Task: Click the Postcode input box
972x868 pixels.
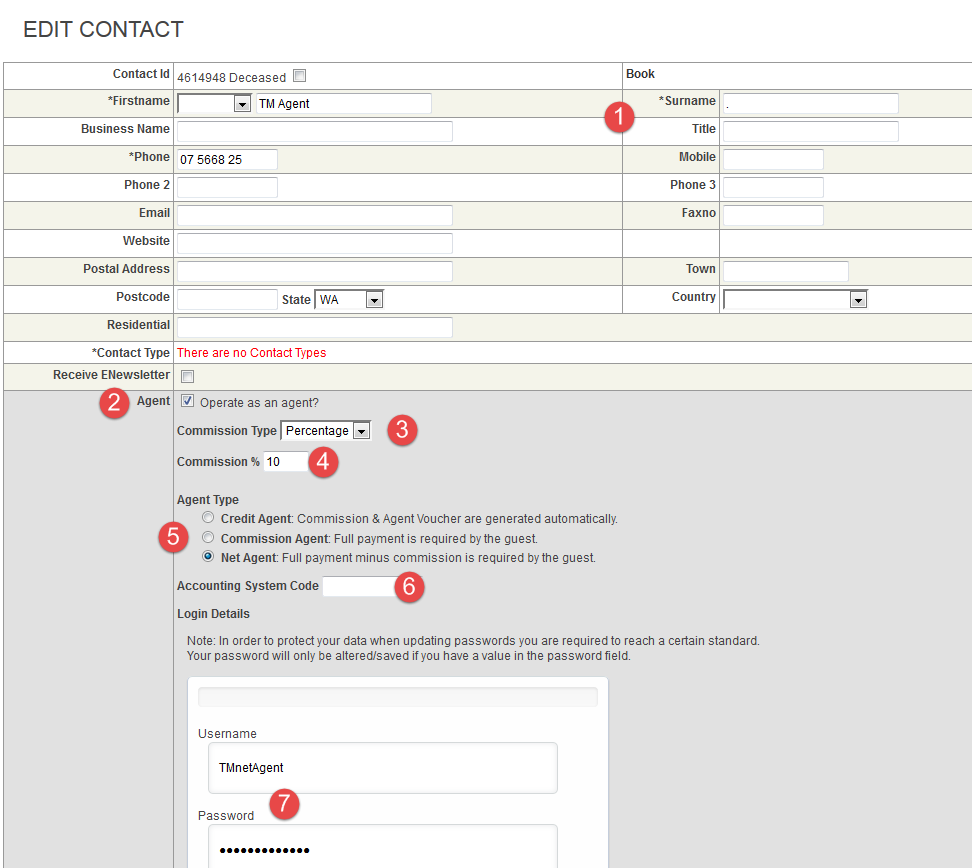Action: [228, 299]
